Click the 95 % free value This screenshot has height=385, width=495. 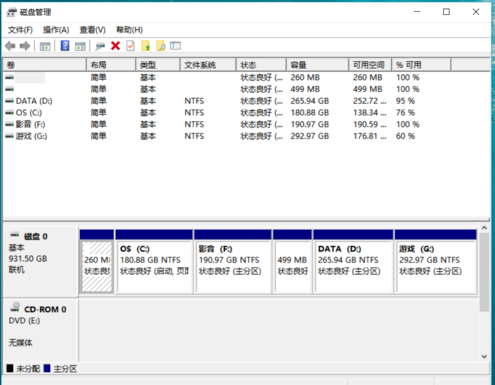[x=405, y=101]
